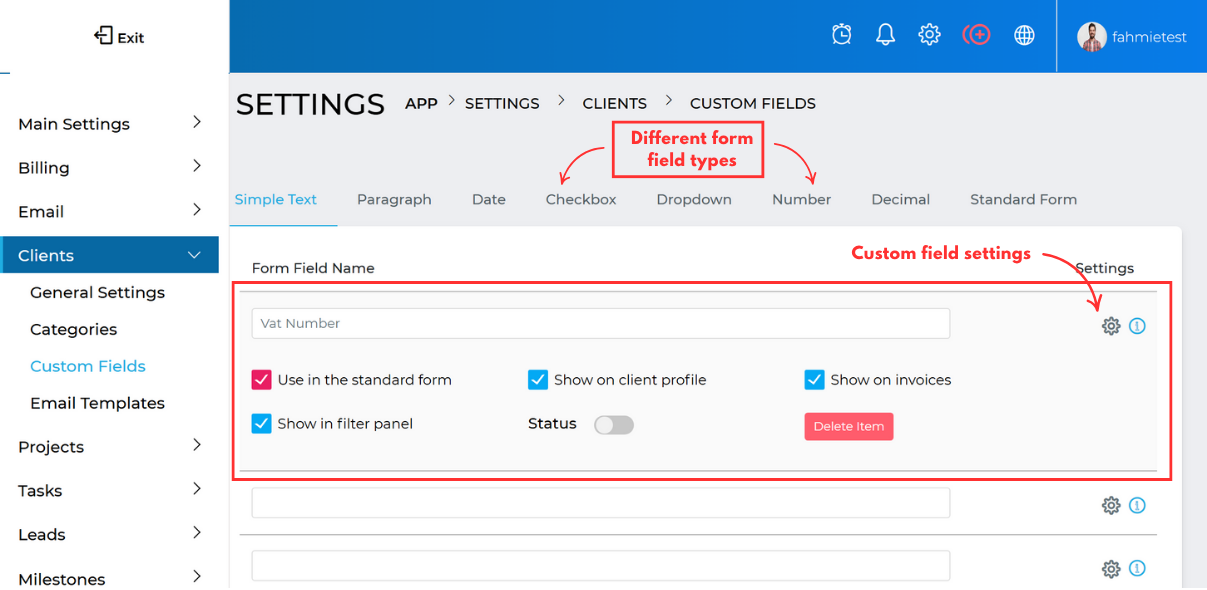Click the Delete Item button
Image resolution: width=1207 pixels, height=590 pixels.
[849, 426]
